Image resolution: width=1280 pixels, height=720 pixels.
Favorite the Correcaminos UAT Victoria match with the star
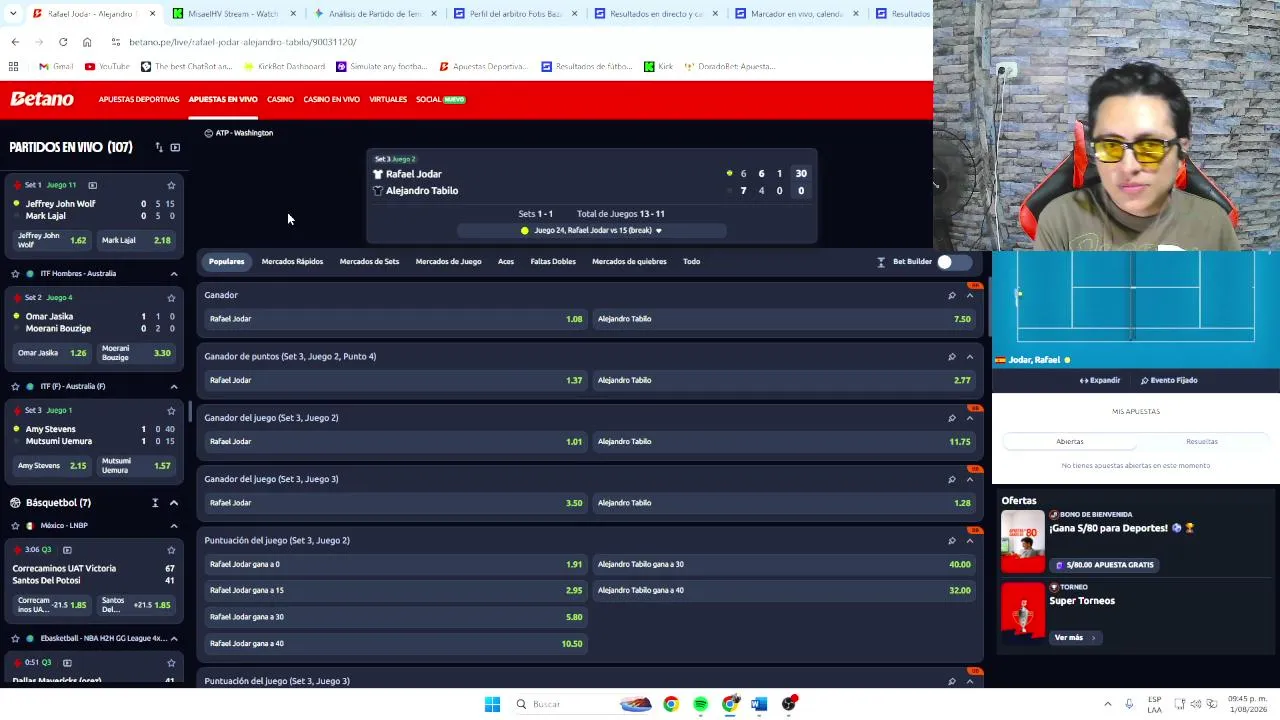point(171,549)
